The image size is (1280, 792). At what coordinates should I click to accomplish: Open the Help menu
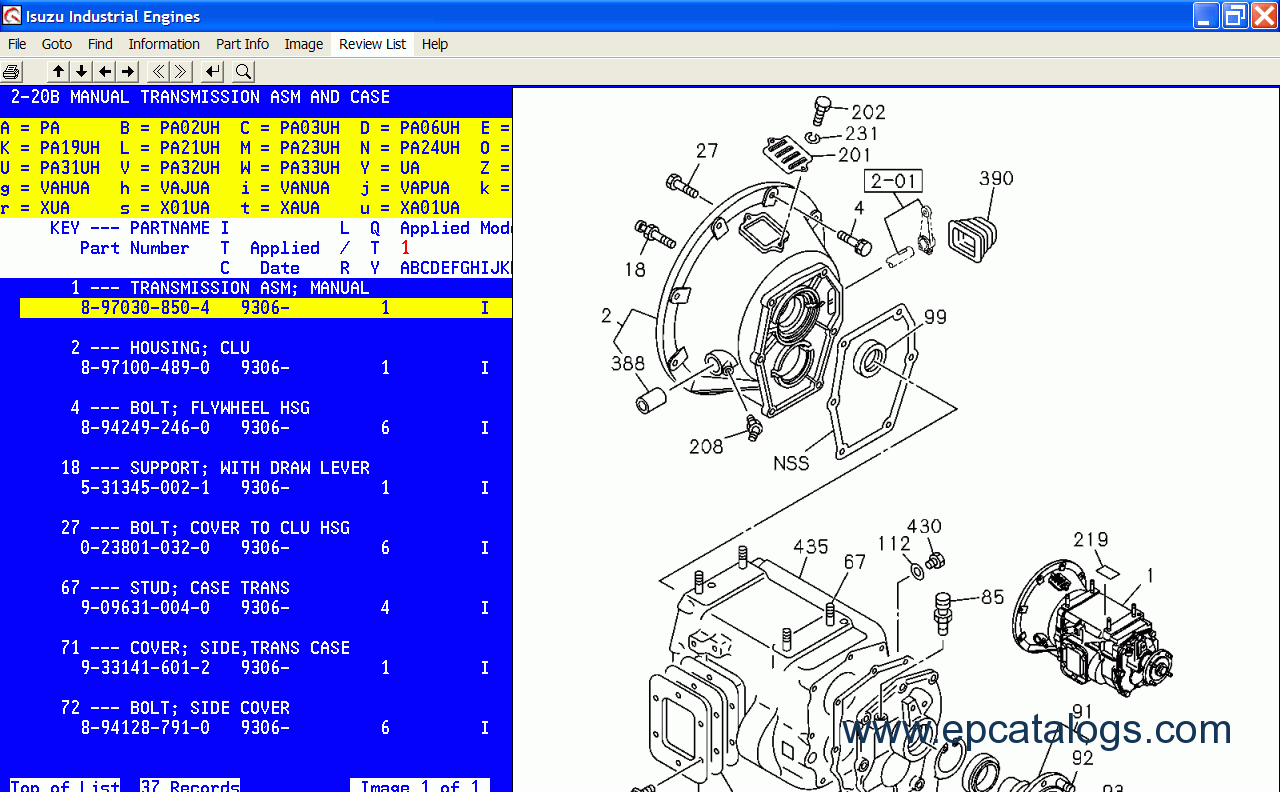tap(435, 44)
